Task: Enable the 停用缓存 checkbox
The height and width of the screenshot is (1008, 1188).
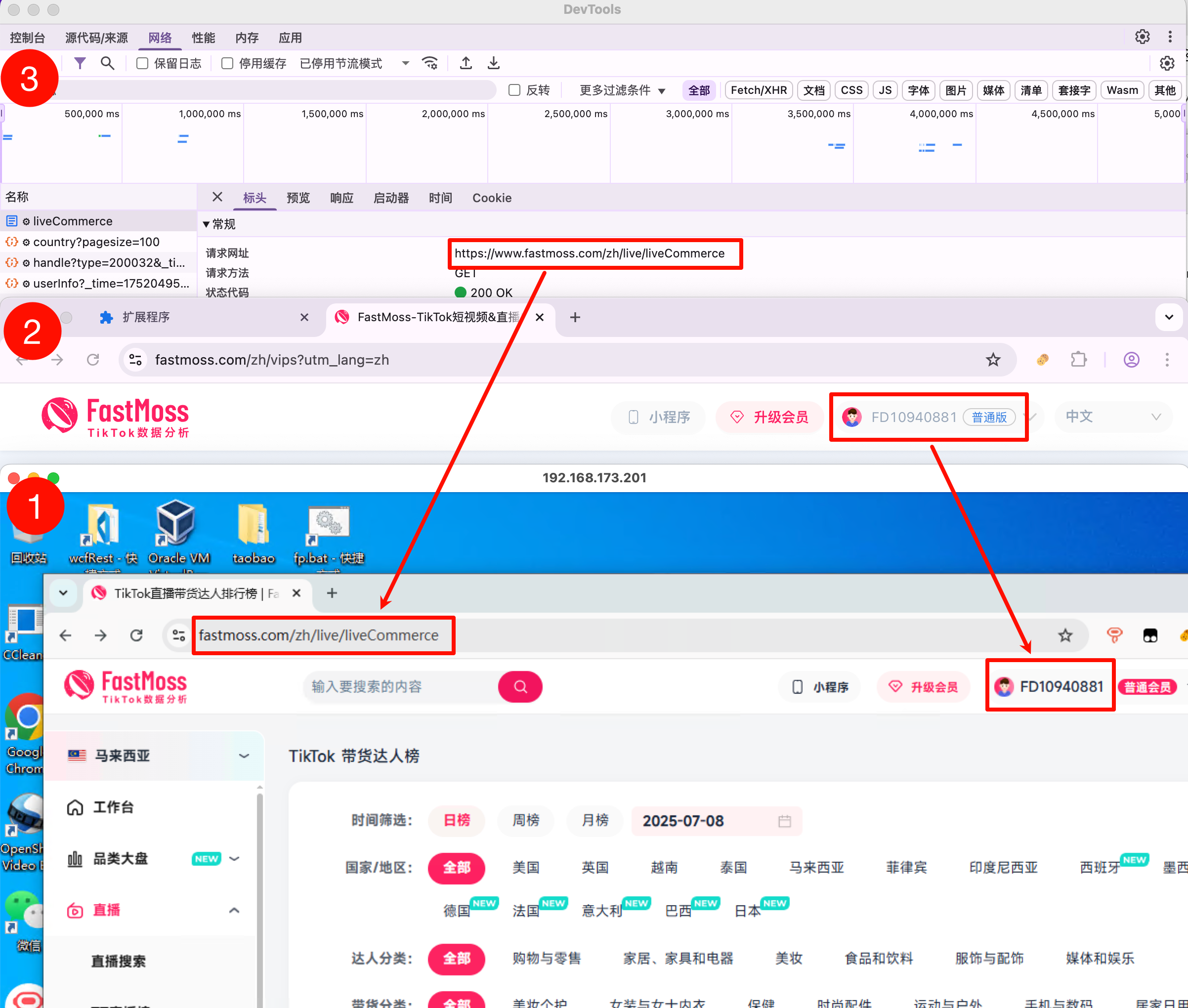Action: [226, 63]
